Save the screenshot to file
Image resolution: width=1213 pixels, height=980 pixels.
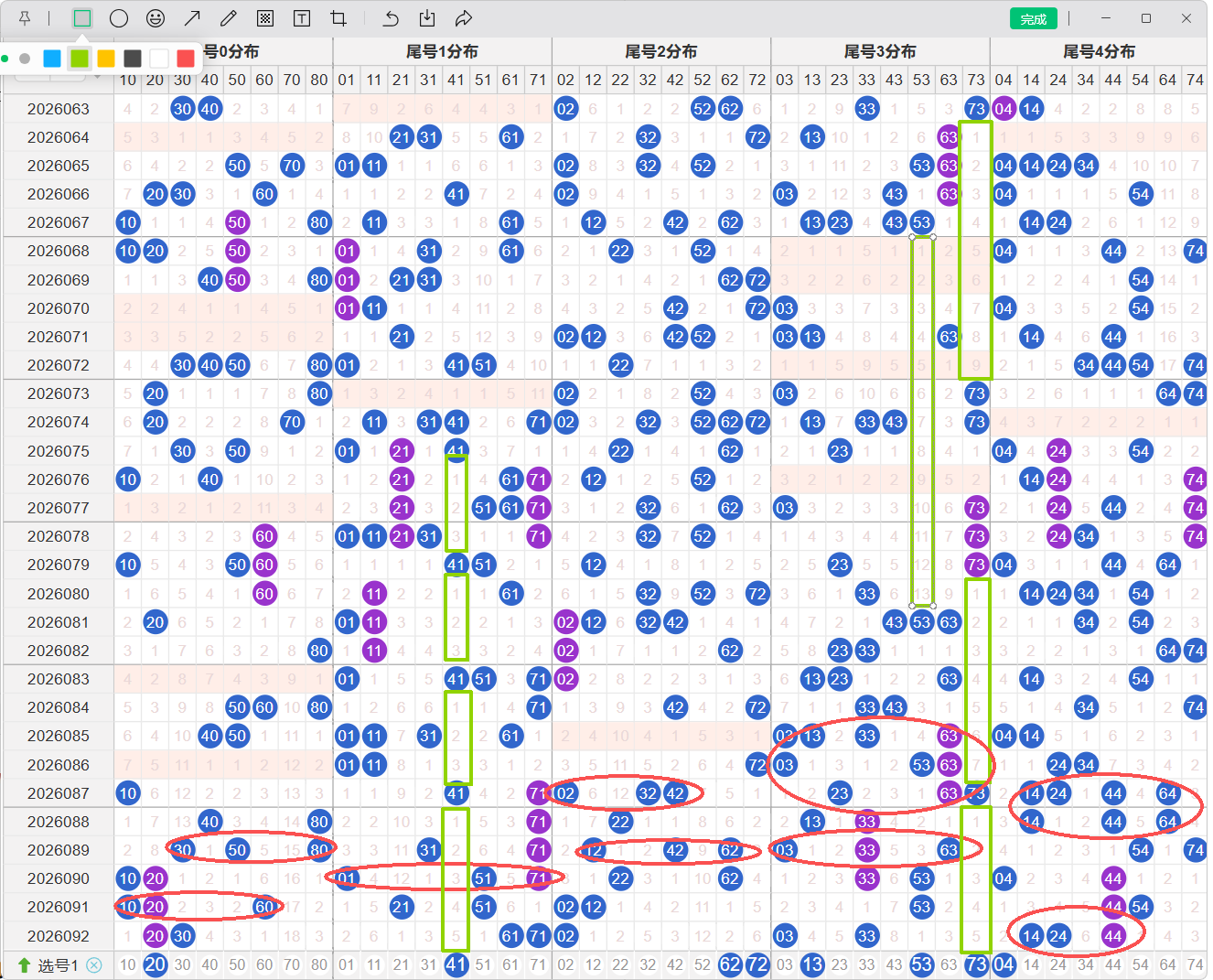tap(427, 18)
